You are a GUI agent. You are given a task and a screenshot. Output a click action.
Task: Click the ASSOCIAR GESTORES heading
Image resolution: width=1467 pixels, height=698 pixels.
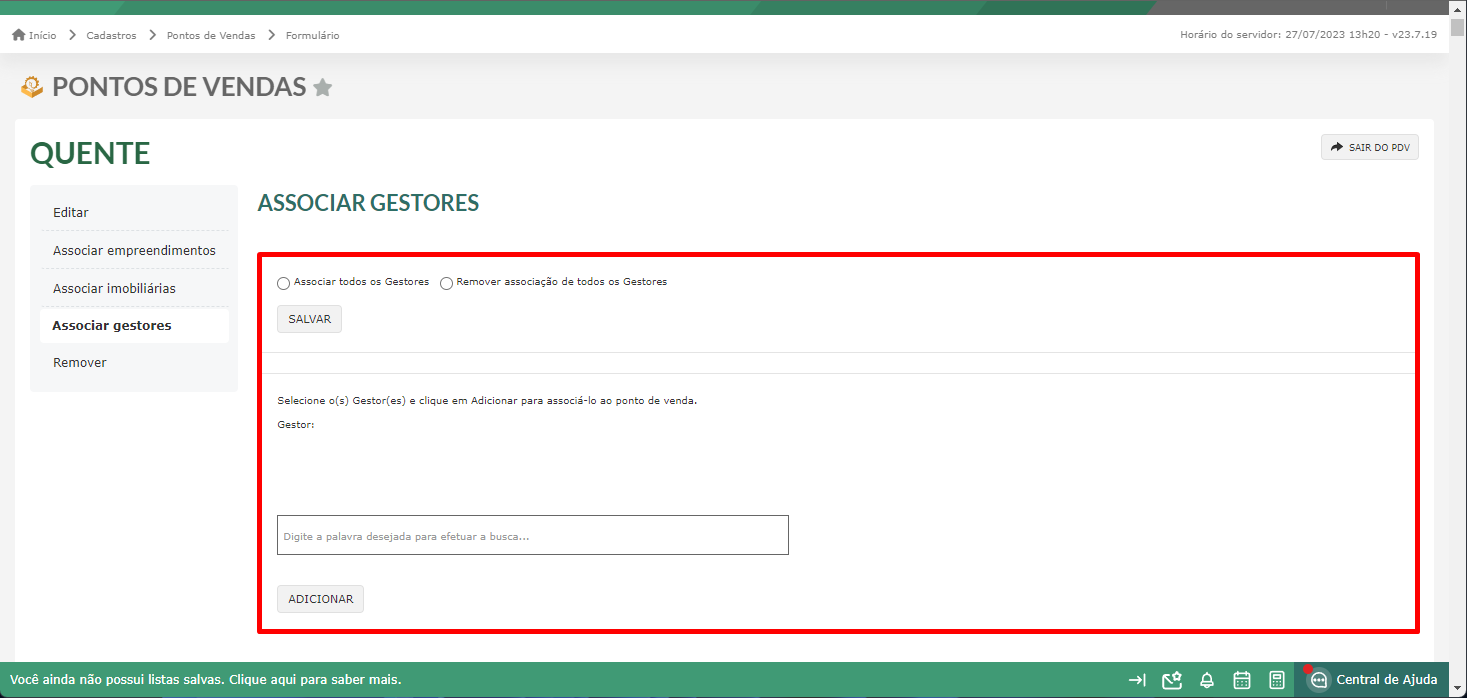click(x=368, y=203)
